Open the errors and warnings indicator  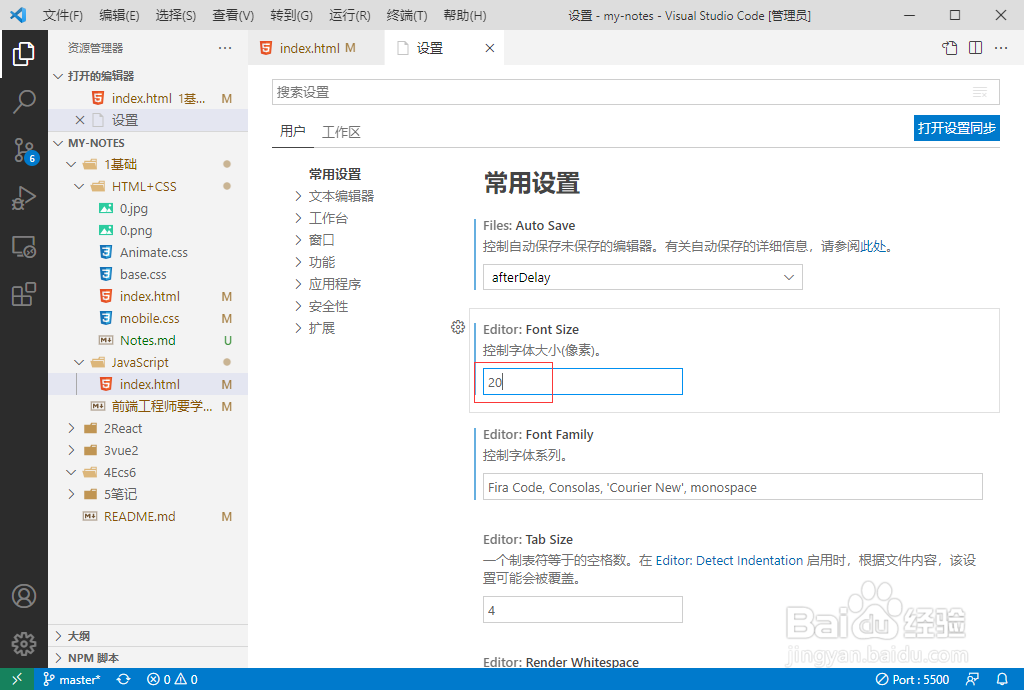coord(172,679)
